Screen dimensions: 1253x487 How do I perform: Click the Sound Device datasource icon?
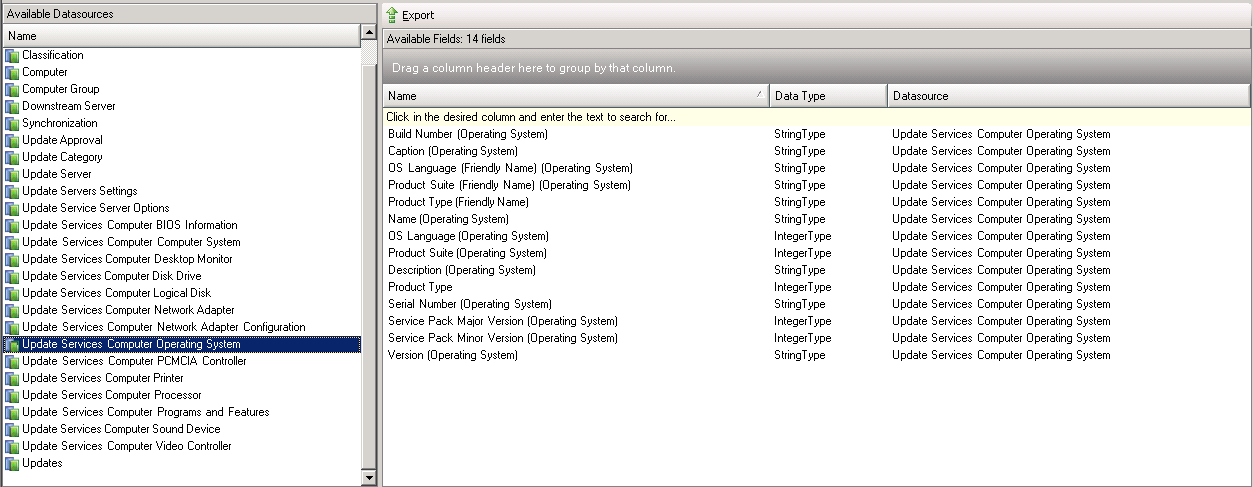point(12,430)
